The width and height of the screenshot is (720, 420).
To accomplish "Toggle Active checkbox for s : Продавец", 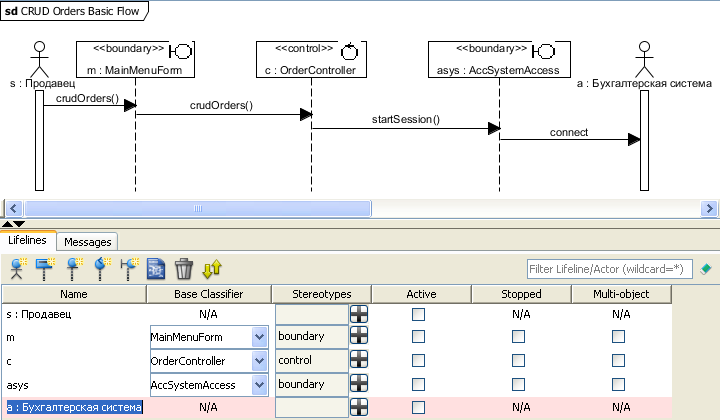I will point(418,314).
